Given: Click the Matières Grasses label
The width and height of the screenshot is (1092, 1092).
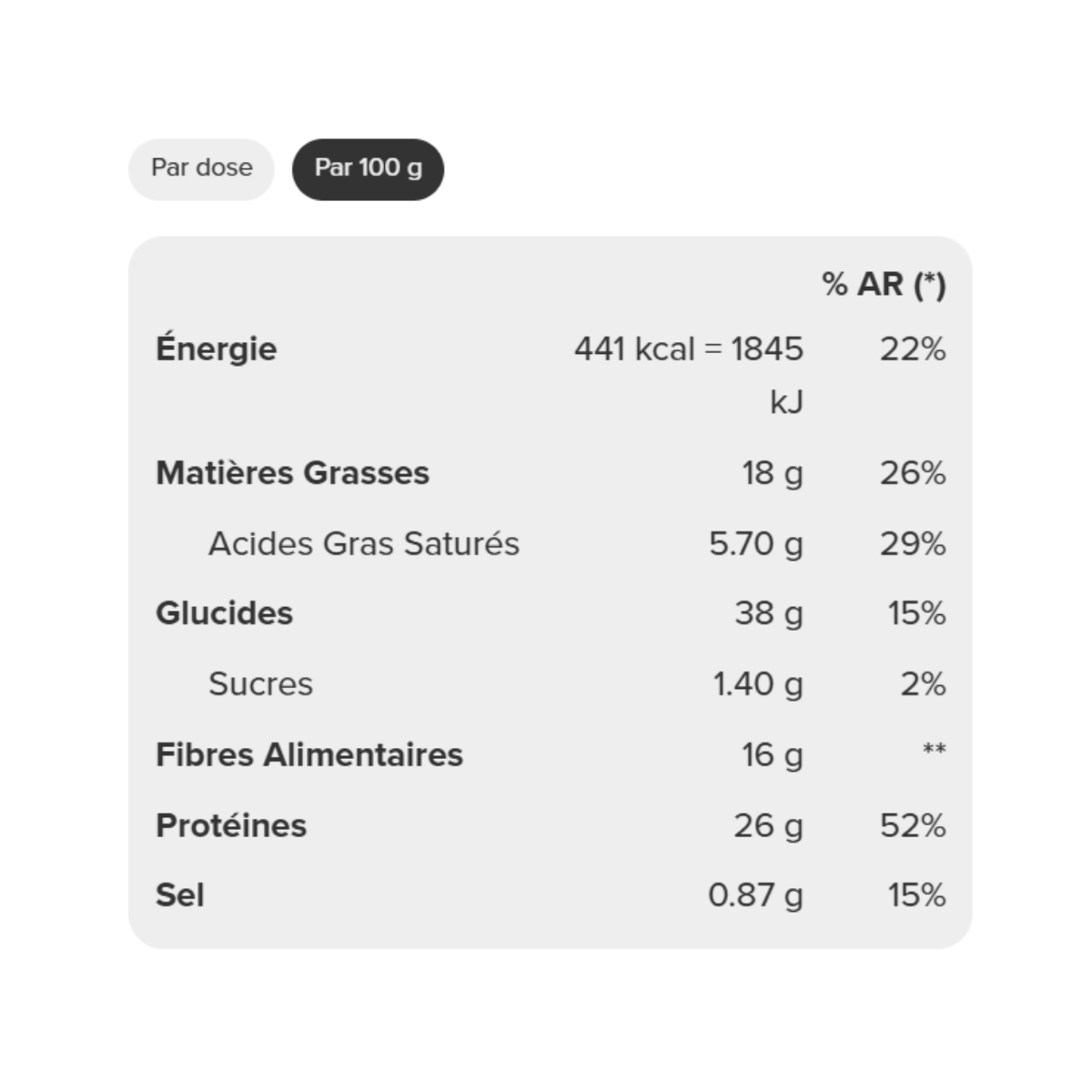Looking at the screenshot, I should point(292,473).
